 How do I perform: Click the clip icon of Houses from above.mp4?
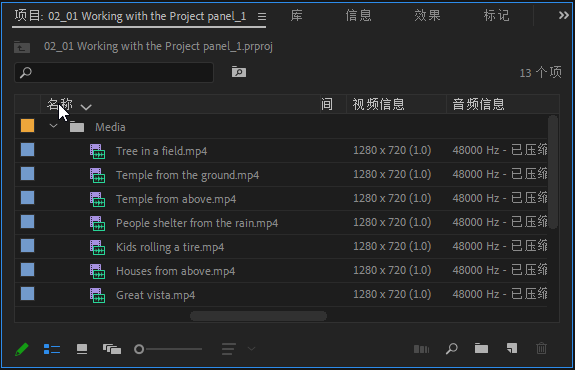pyautogui.click(x=98, y=271)
